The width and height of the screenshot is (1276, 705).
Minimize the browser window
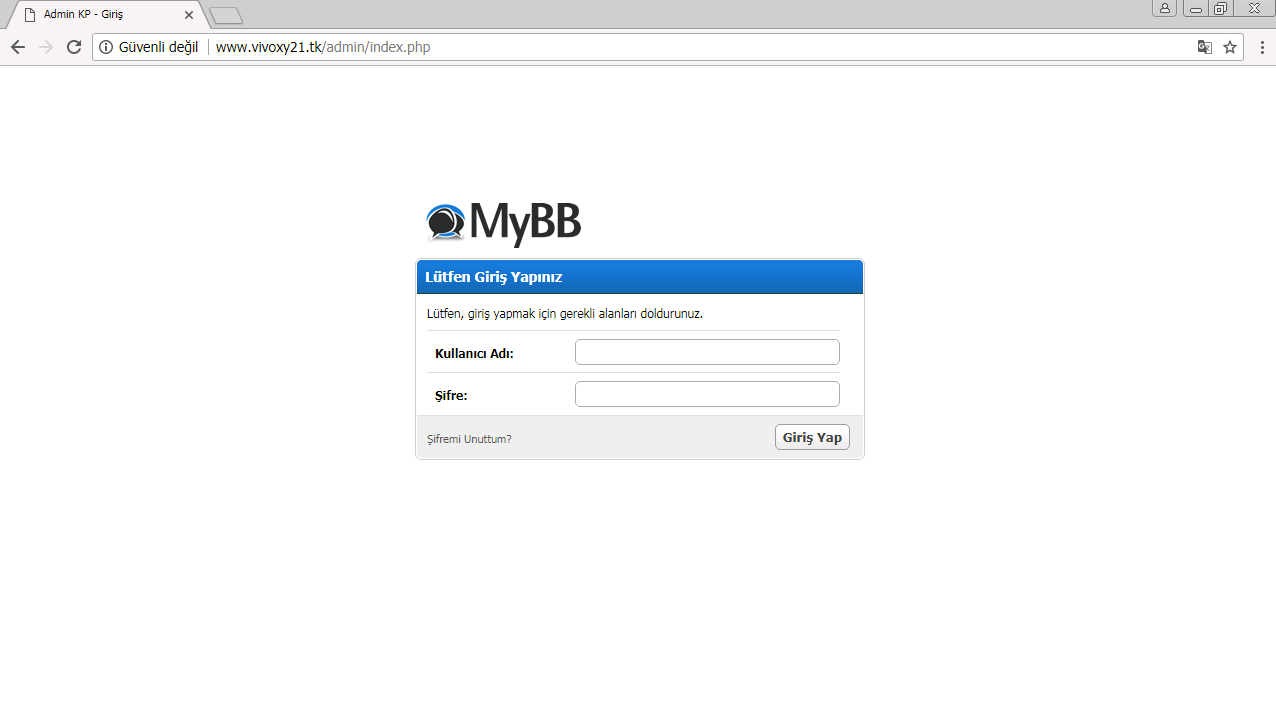pyautogui.click(x=1195, y=8)
